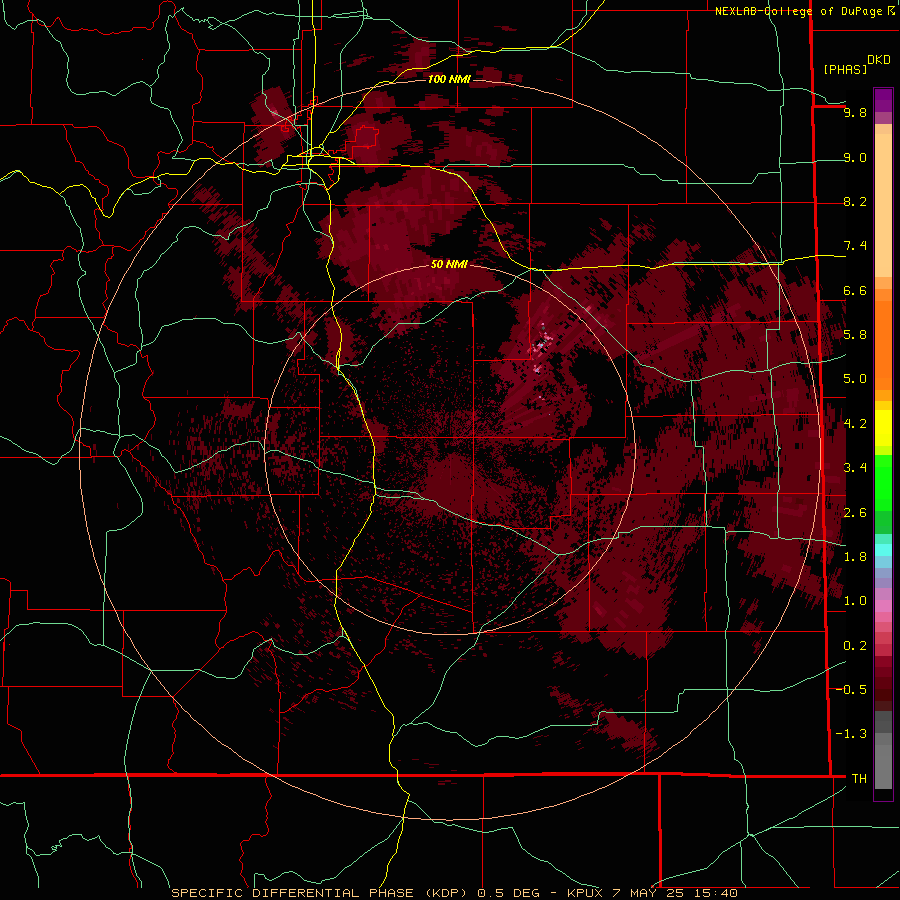Click the 6.6 scale value
The image size is (900, 900).
(x=855, y=290)
